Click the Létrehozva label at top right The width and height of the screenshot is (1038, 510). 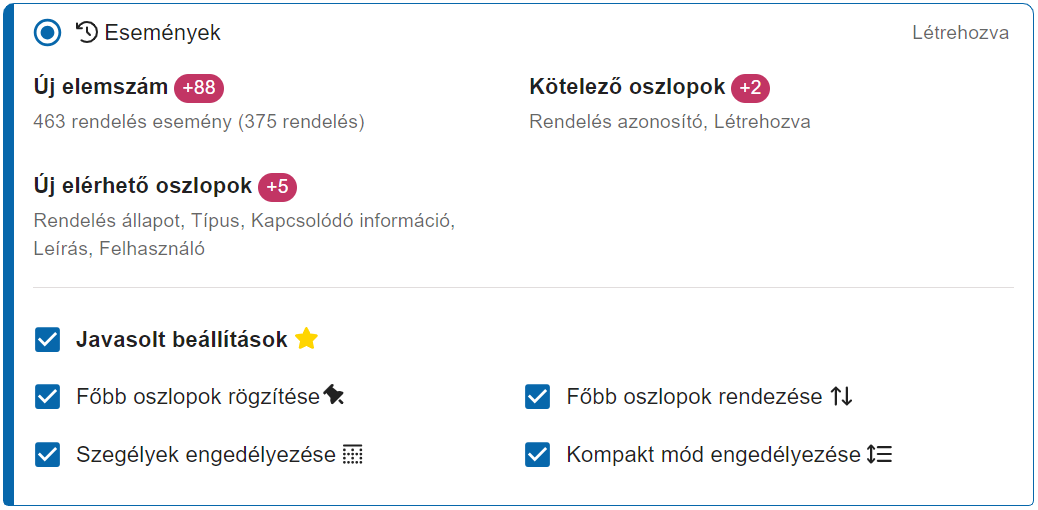tap(961, 32)
